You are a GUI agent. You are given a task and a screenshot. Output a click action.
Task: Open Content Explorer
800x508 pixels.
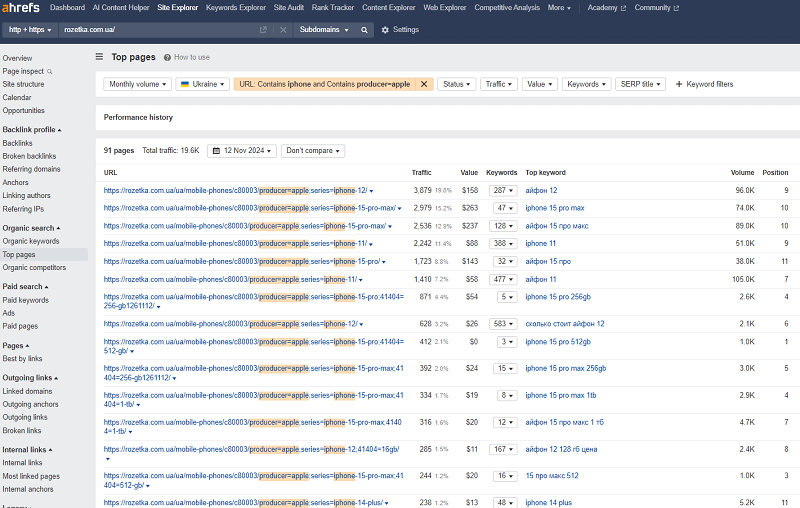[389, 8]
